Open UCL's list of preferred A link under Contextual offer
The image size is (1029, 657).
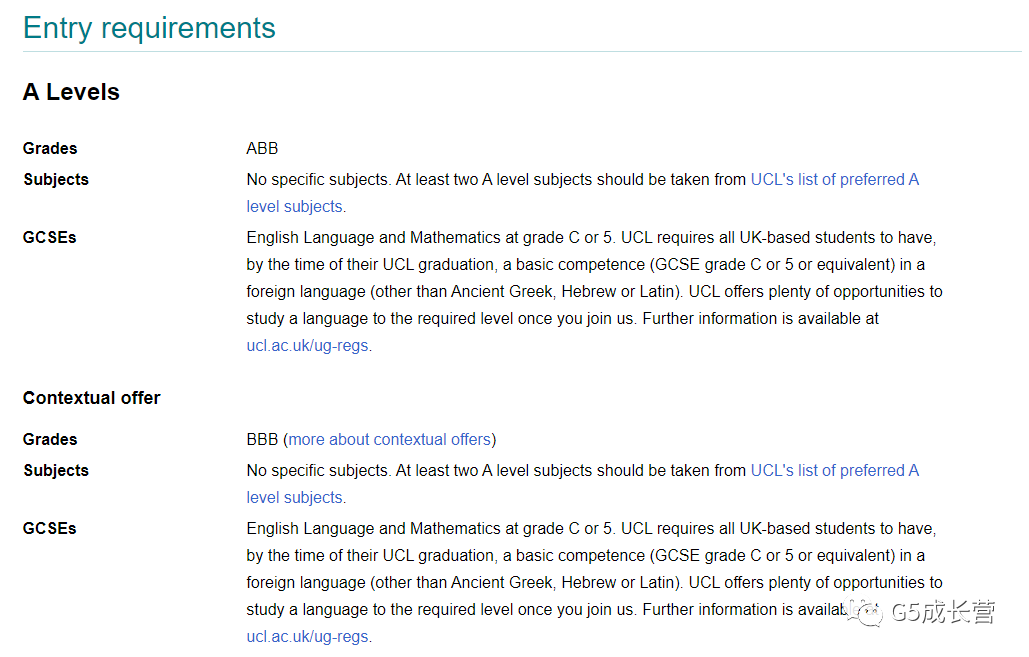point(834,471)
